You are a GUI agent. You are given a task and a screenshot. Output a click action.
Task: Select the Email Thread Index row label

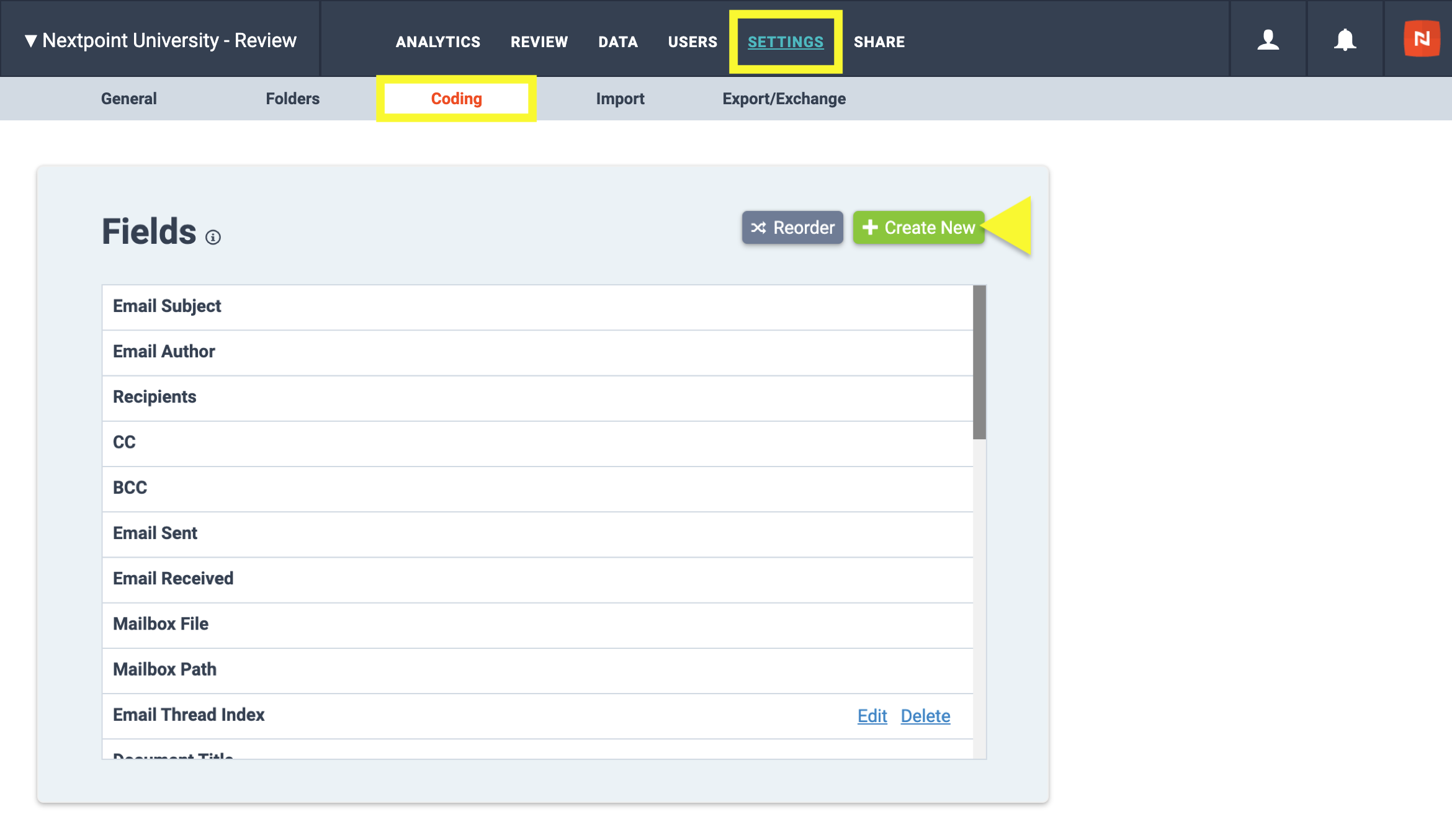pyautogui.click(x=189, y=715)
